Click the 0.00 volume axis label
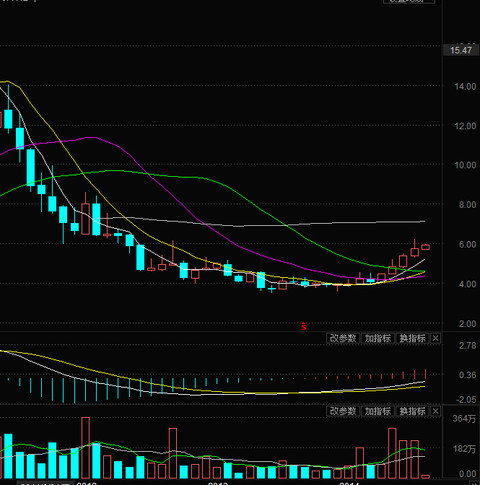480x485 pixels. tap(467, 474)
